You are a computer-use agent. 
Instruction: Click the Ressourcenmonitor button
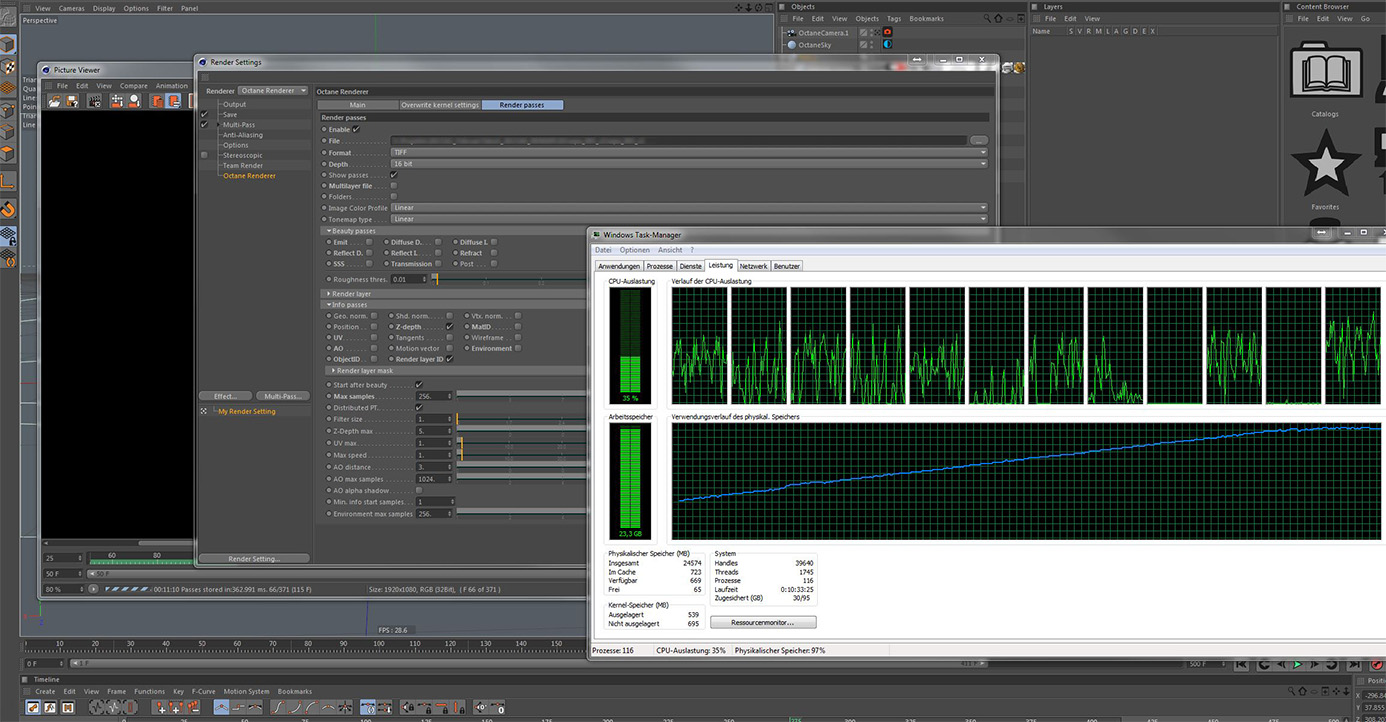pyautogui.click(x=762, y=622)
